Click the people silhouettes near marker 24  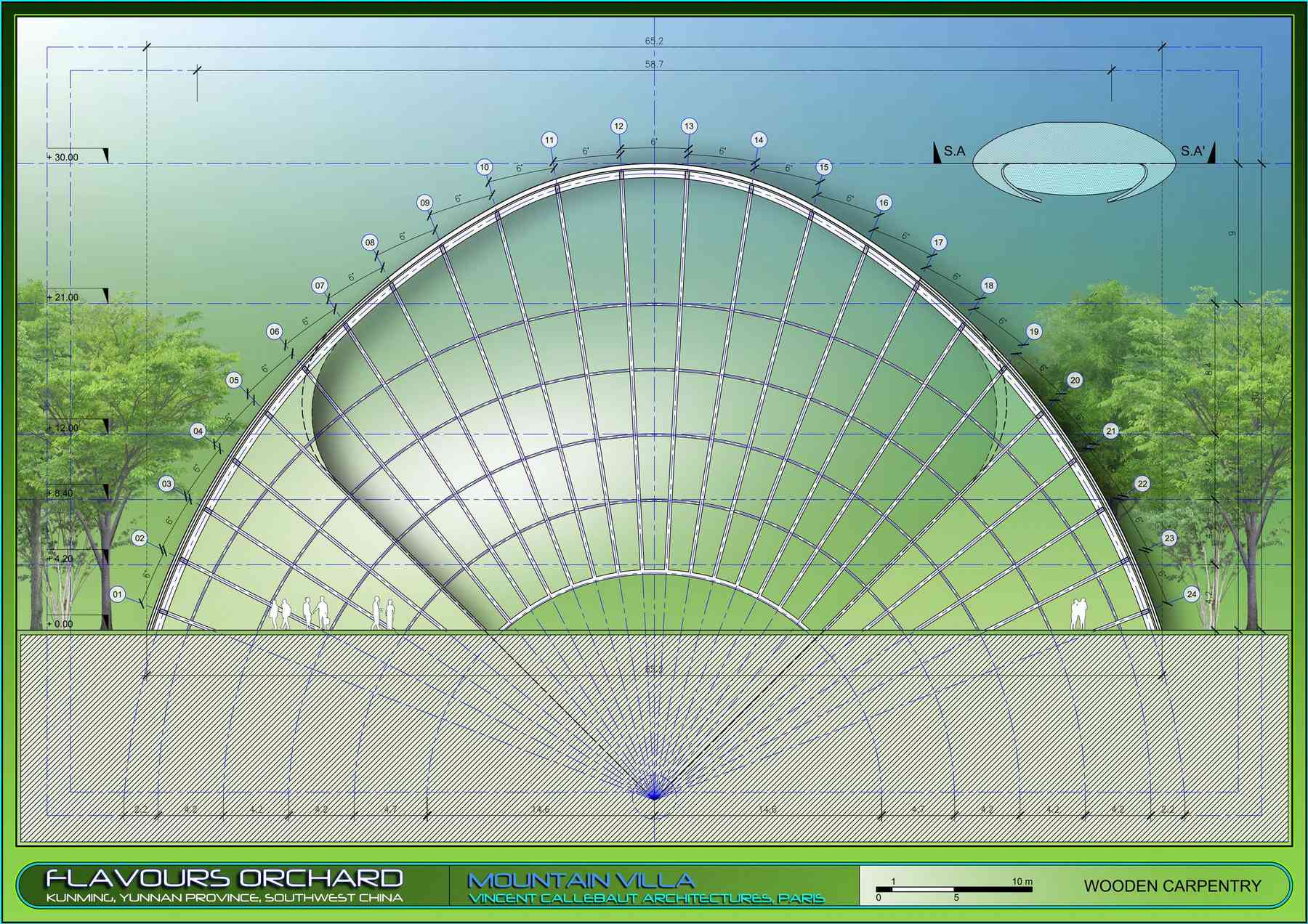(1079, 614)
